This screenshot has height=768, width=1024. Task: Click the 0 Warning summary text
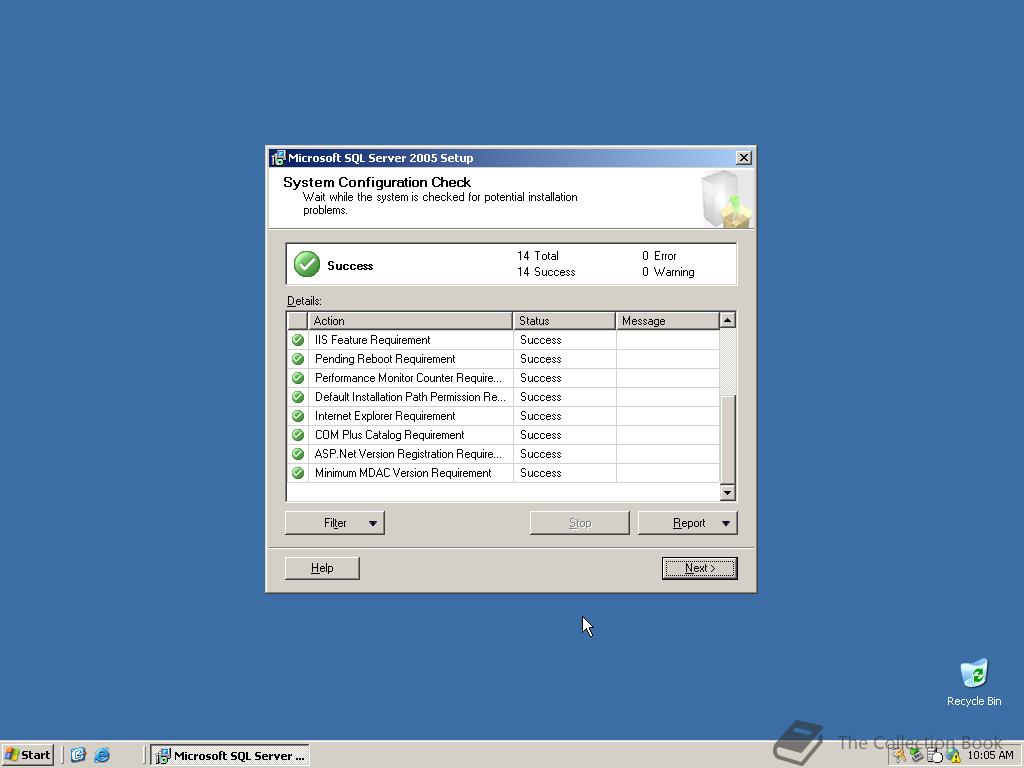pos(667,272)
